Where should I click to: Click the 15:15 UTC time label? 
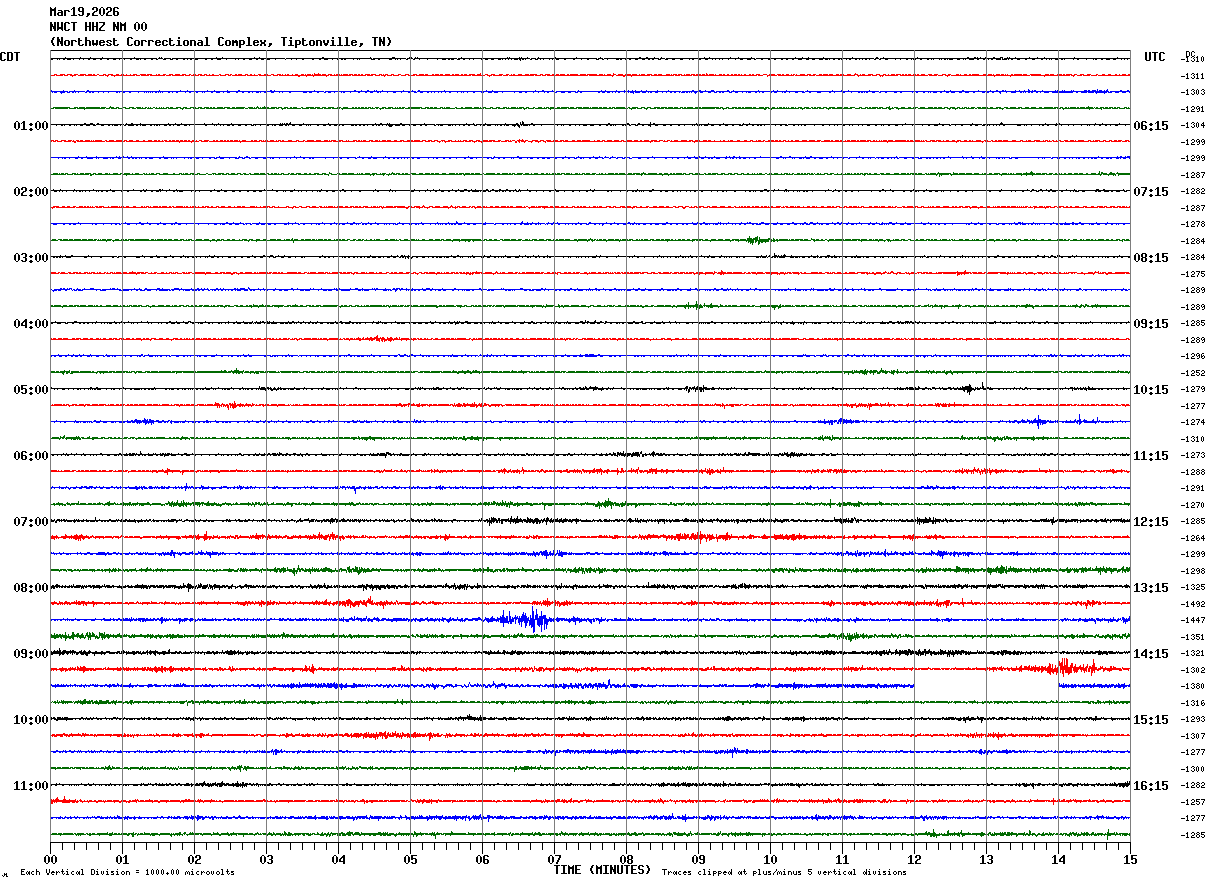point(1150,720)
